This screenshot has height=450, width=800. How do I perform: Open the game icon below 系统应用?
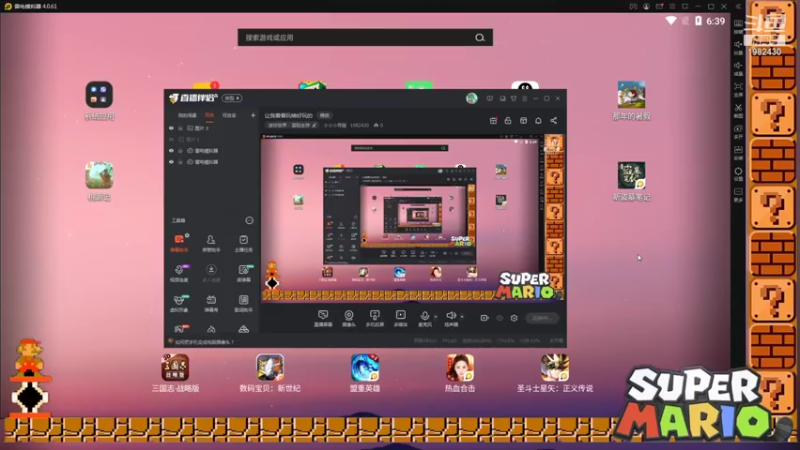click(99, 181)
